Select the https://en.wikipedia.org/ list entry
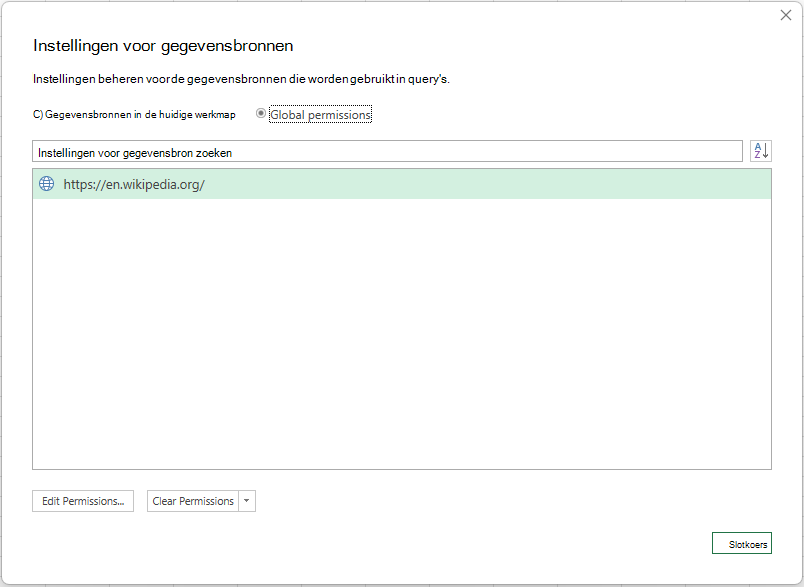Viewport: 804px width, 587px height. click(401, 184)
